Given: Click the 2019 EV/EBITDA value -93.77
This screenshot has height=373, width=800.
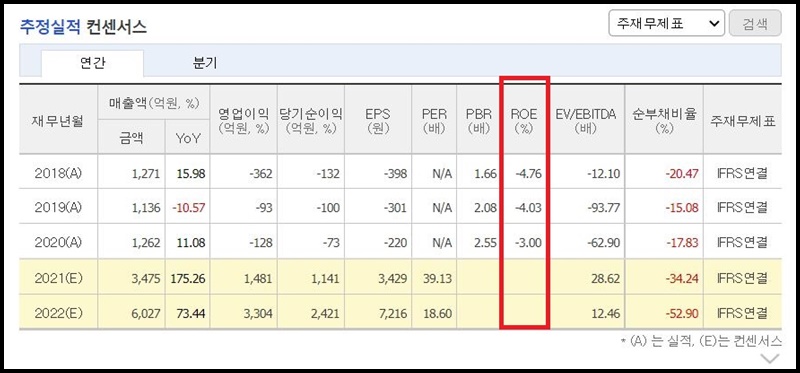Looking at the screenshot, I should pos(604,208).
